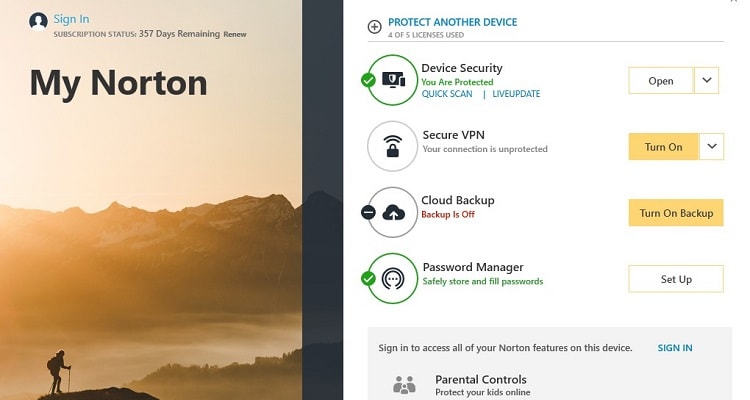Screen dimensions: 750x400
Task: Turn On the Secure VPN
Action: click(663, 146)
